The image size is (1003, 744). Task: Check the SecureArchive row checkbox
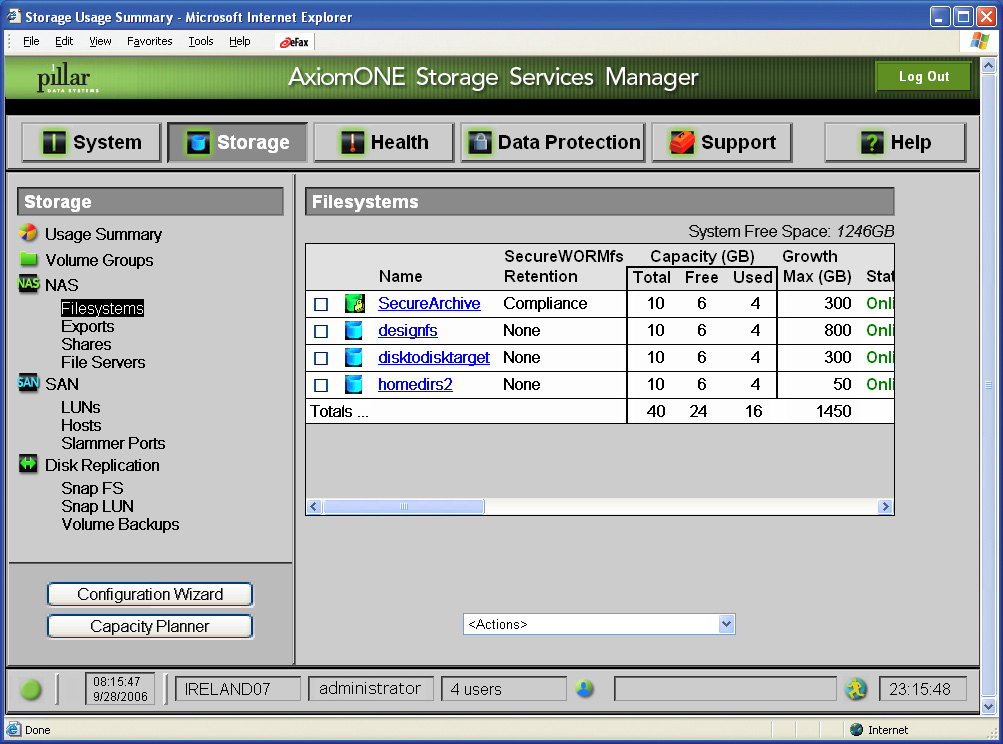(x=321, y=305)
